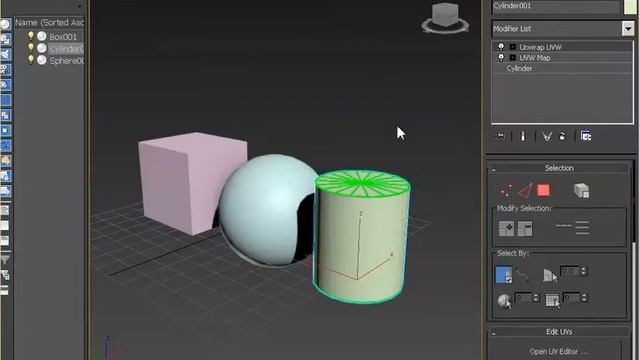Expand Unwrap UVW sub-object box
This screenshot has width=640, height=360.
coord(513,47)
